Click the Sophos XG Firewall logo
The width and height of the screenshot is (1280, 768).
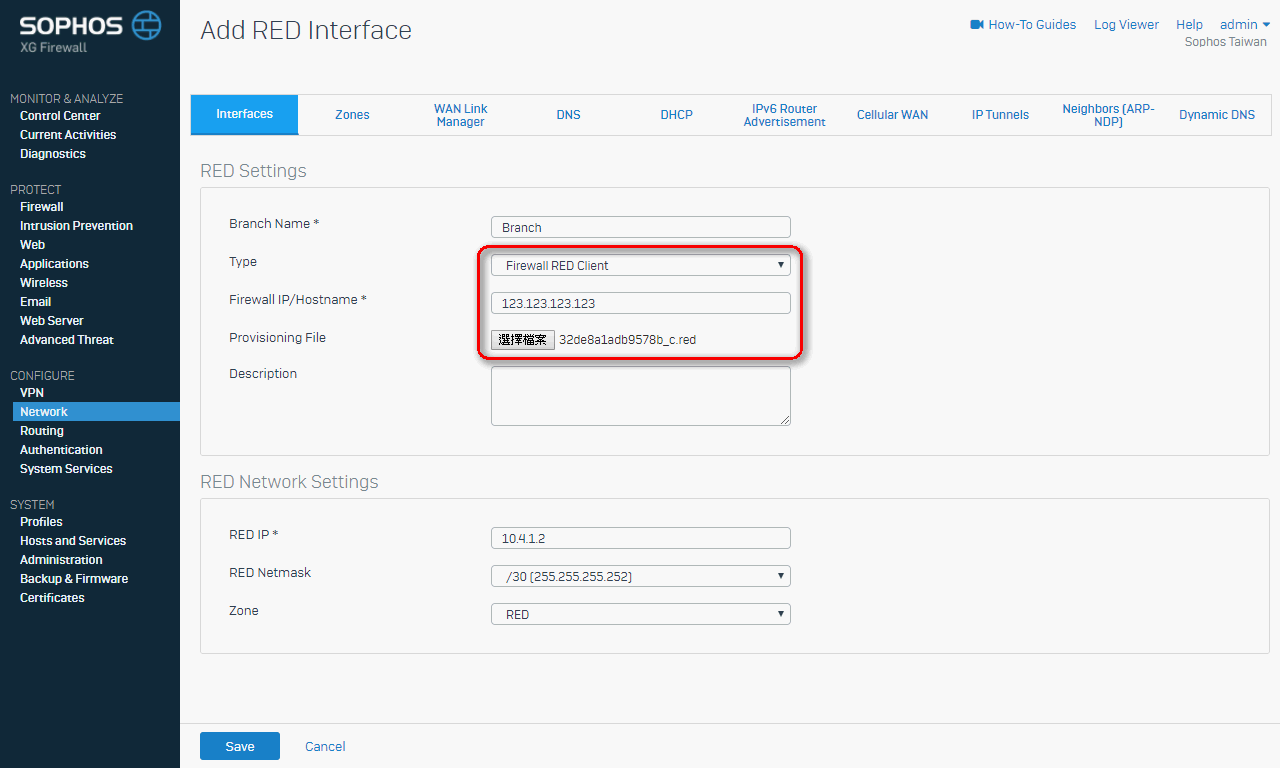90,33
